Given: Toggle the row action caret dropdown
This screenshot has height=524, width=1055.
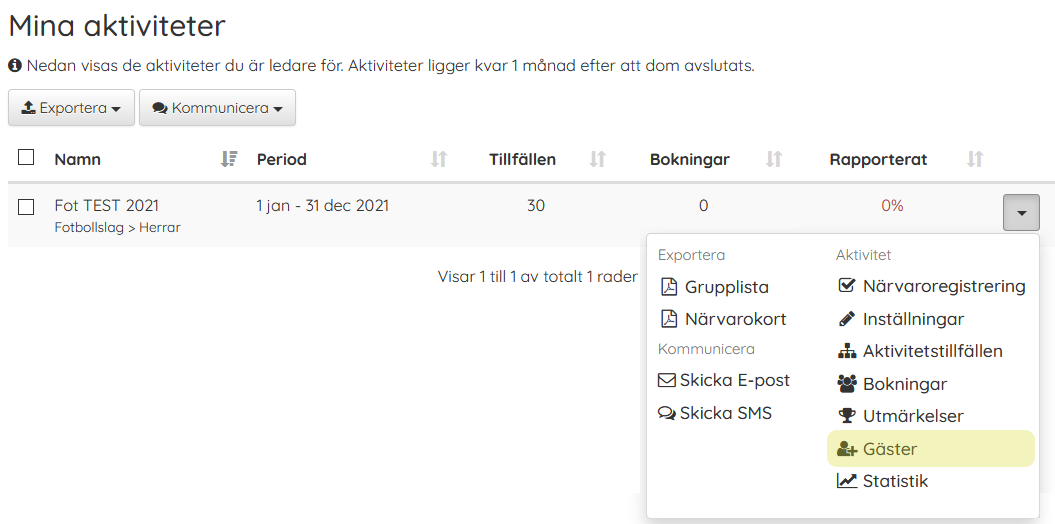Looking at the screenshot, I should 1021,212.
